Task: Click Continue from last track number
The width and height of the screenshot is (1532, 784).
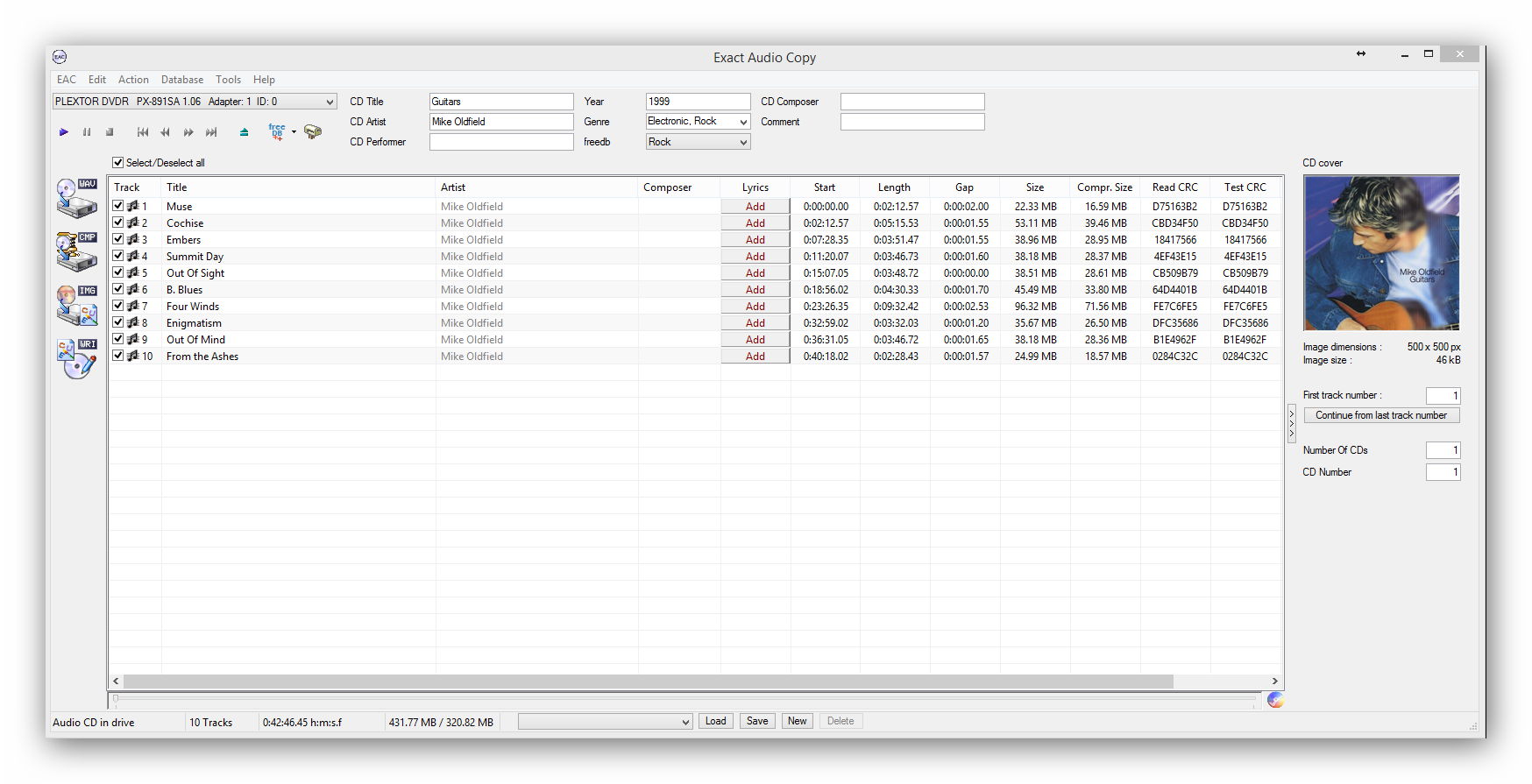Action: (1380, 415)
